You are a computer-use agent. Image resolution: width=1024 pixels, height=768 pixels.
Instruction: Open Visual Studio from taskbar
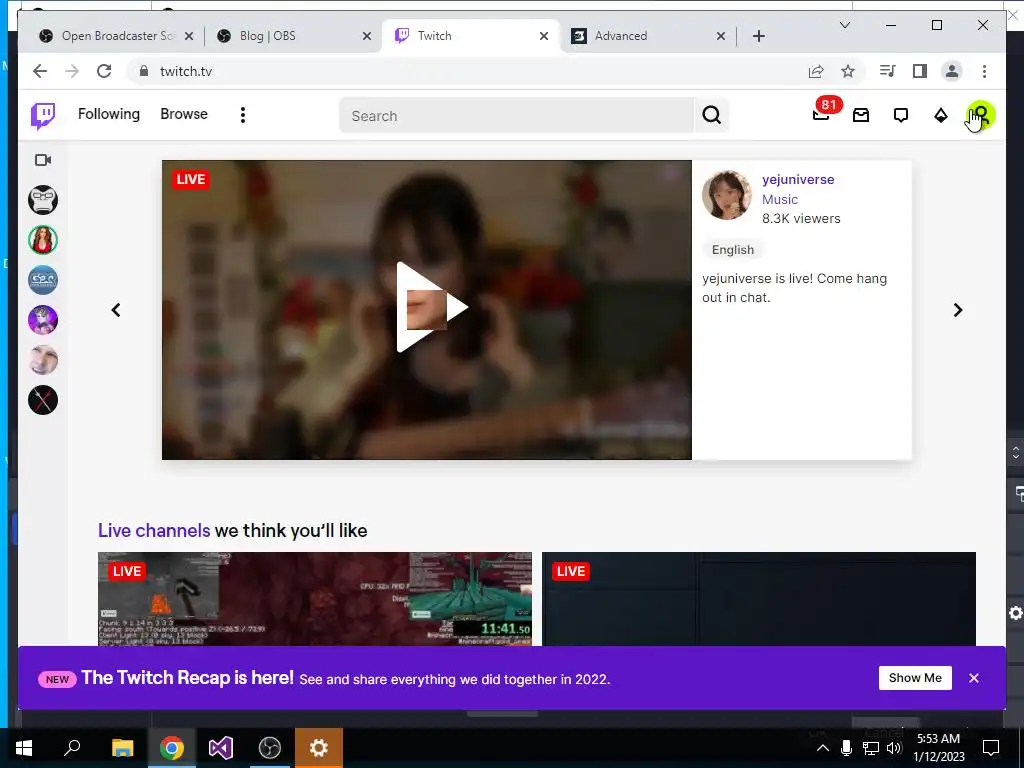[221, 747]
